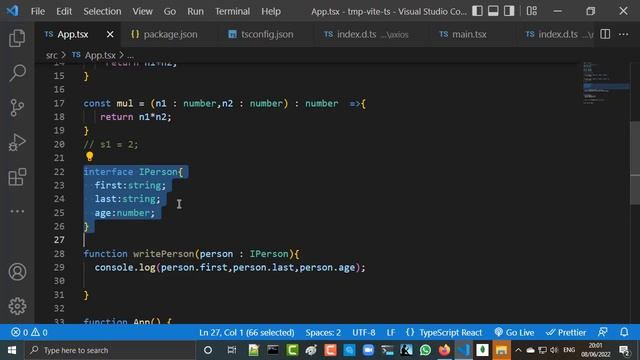Image resolution: width=640 pixels, height=360 pixels.
Task: Show additional views ellipsis in activity bar
Action: pyautogui.click(x=17, y=211)
